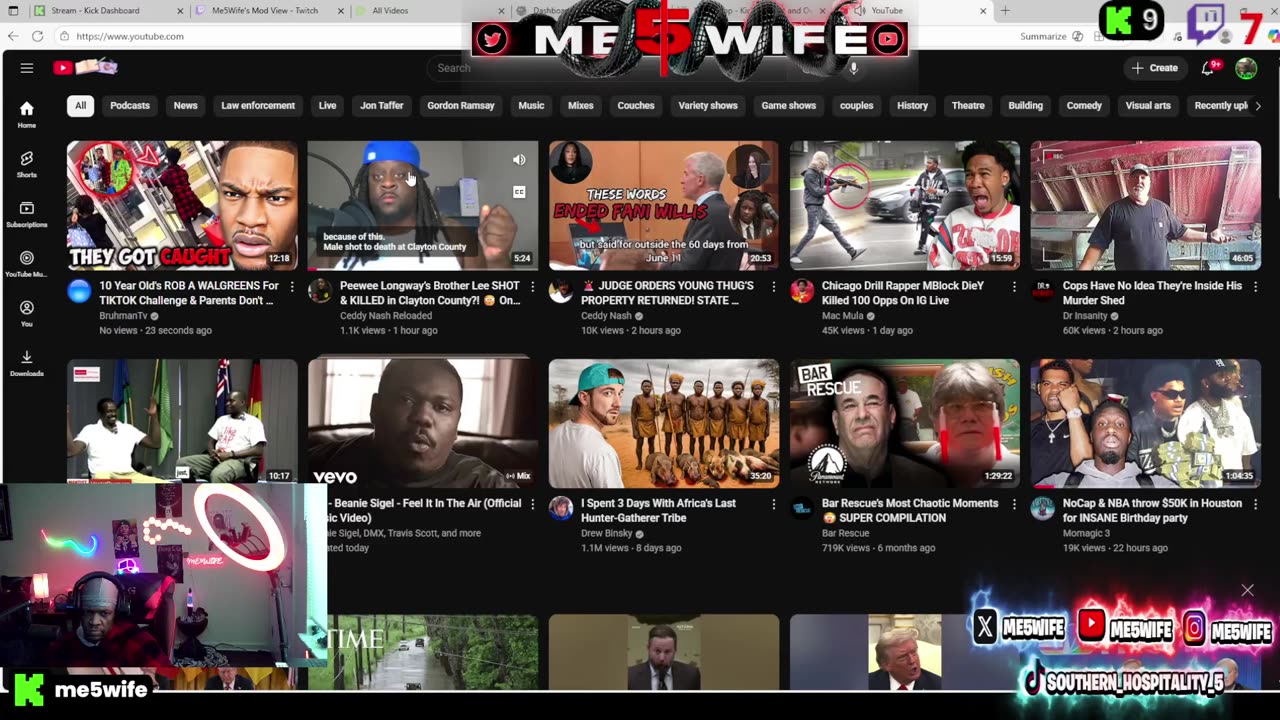Image resolution: width=1280 pixels, height=720 pixels.
Task: Open Downloads in the sidebar
Action: point(27,364)
